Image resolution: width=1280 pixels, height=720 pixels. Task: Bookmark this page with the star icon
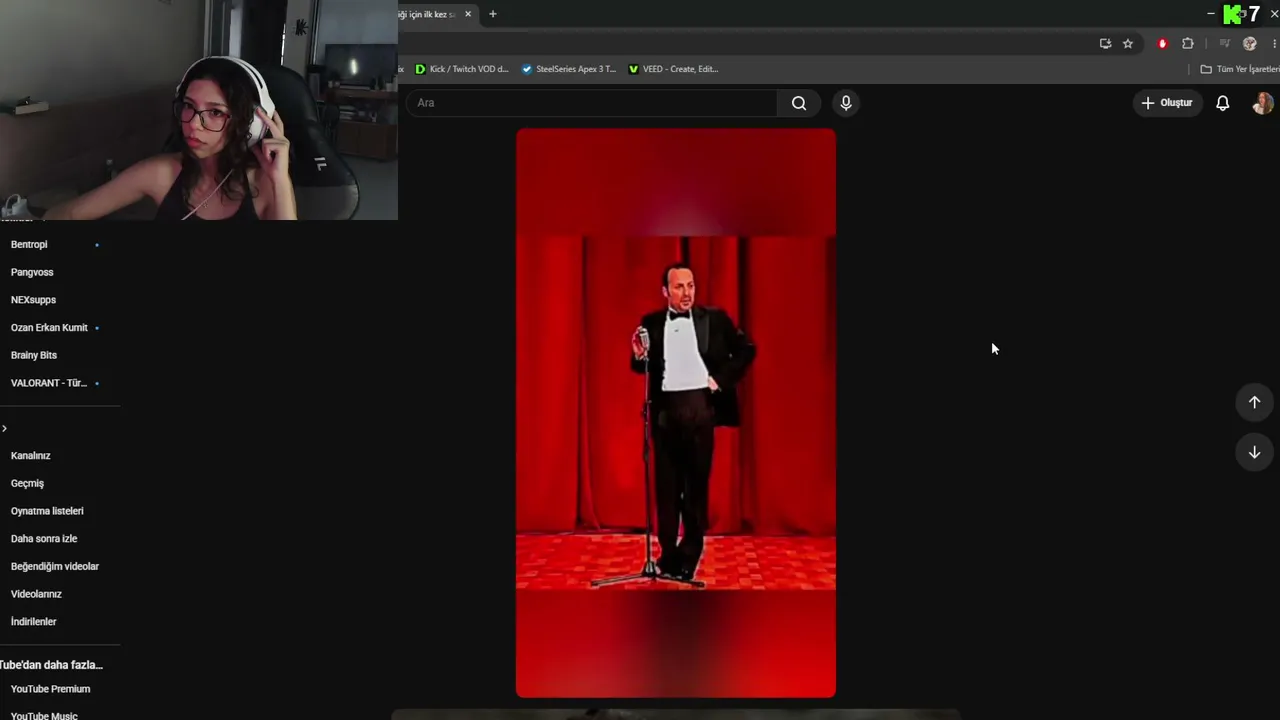pos(1128,44)
